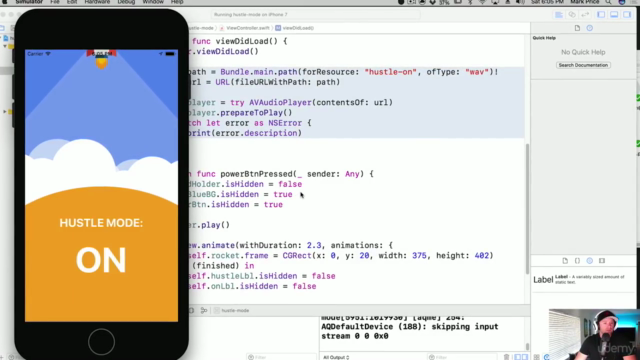This screenshot has width=640, height=360.
Task: Click the Mark Price user name in menu bar
Action: [584, 2]
